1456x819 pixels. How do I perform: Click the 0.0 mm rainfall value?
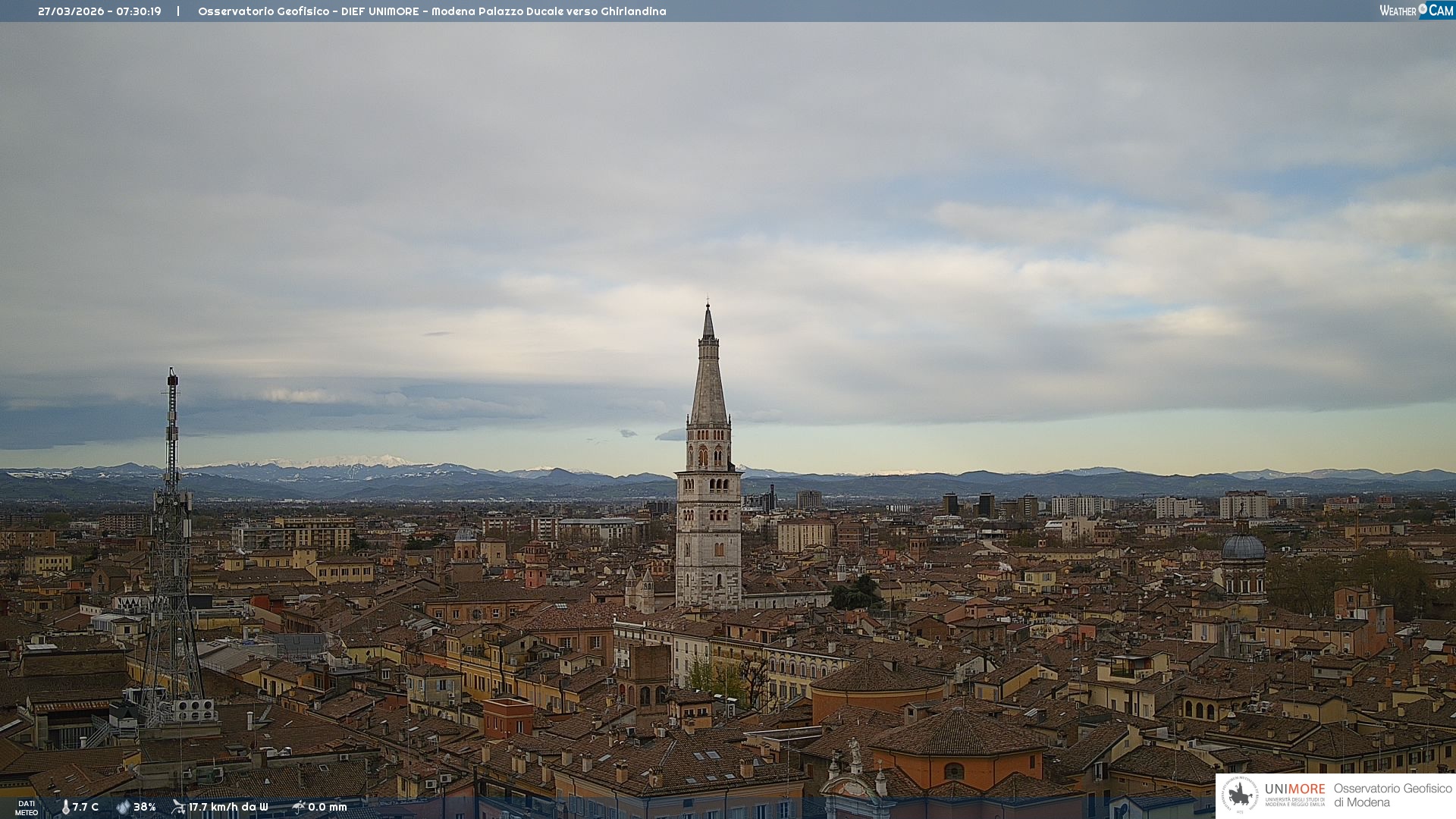tap(328, 807)
